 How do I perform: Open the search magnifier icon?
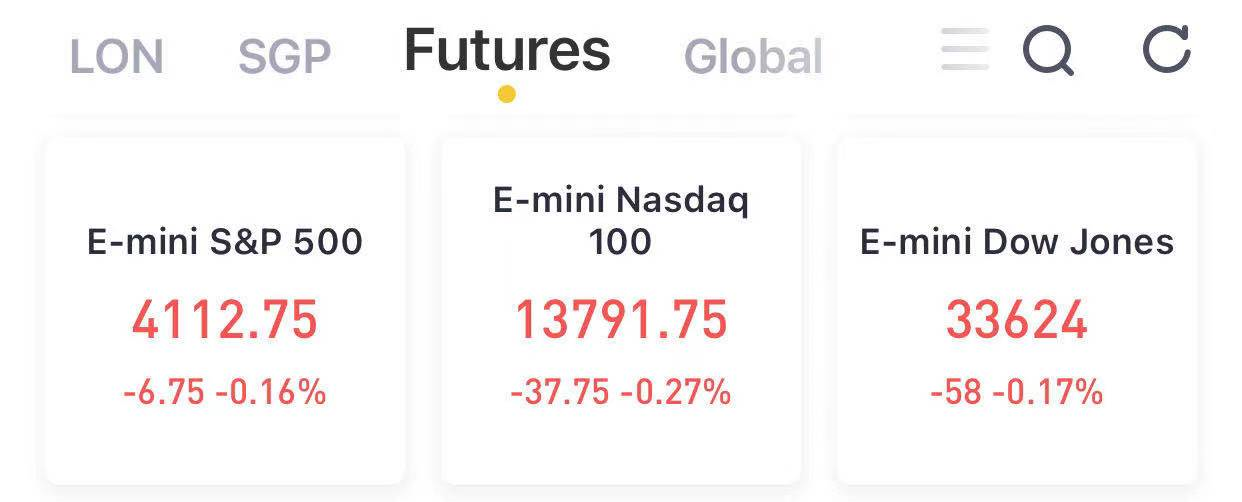click(1048, 50)
